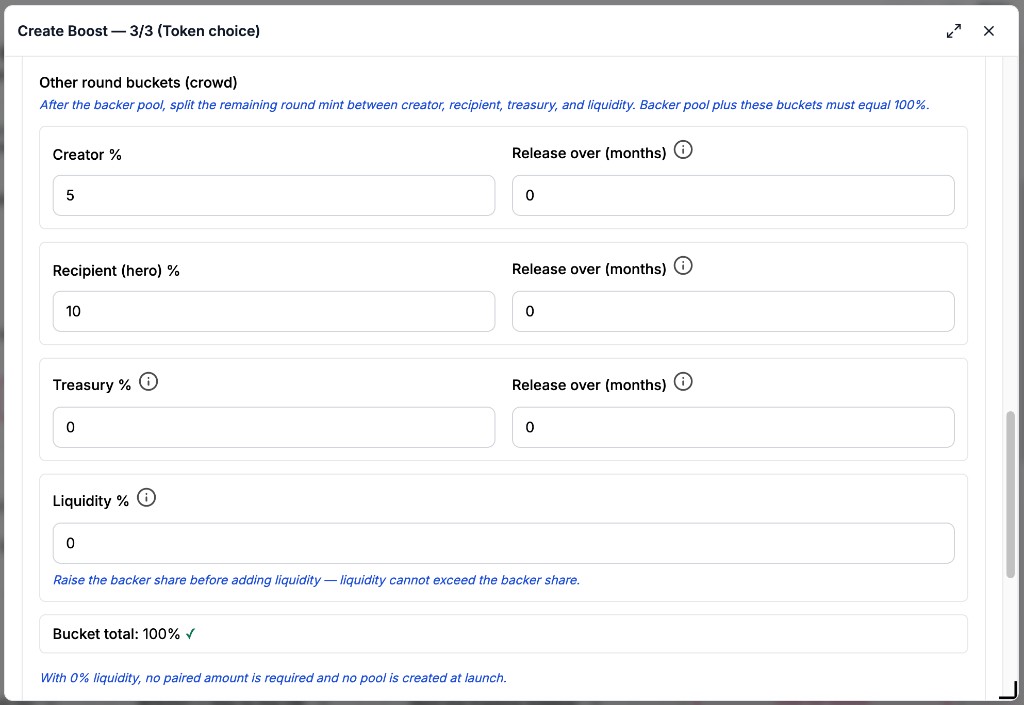Screen dimensions: 1024x705
Task: Click the green checkmark beside bucket total
Action: point(190,634)
